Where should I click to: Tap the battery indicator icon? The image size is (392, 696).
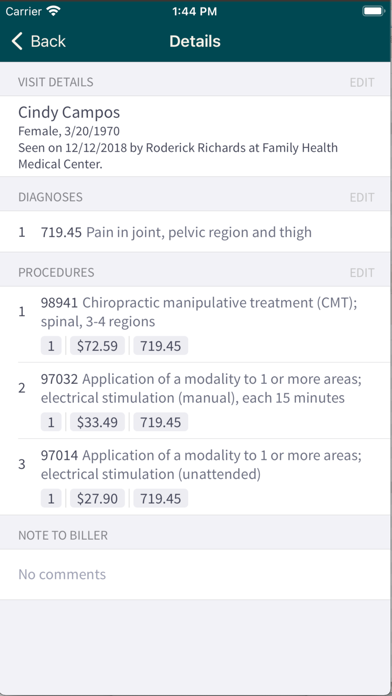pyautogui.click(x=373, y=11)
